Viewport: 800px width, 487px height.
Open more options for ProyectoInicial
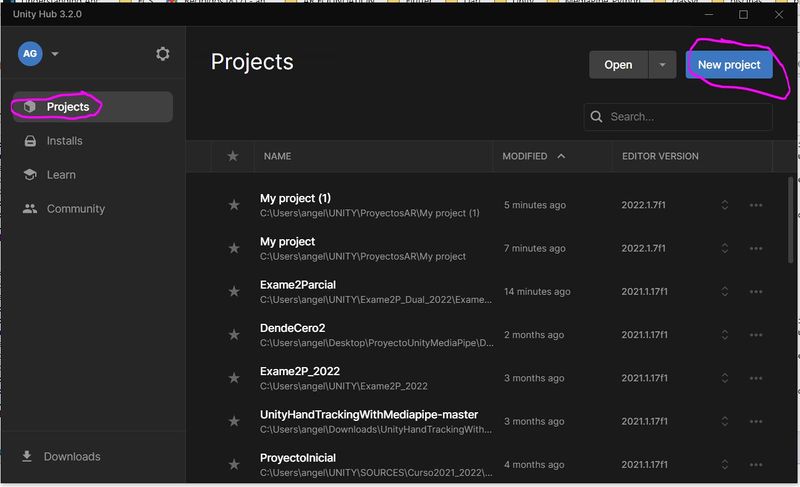[x=756, y=465]
